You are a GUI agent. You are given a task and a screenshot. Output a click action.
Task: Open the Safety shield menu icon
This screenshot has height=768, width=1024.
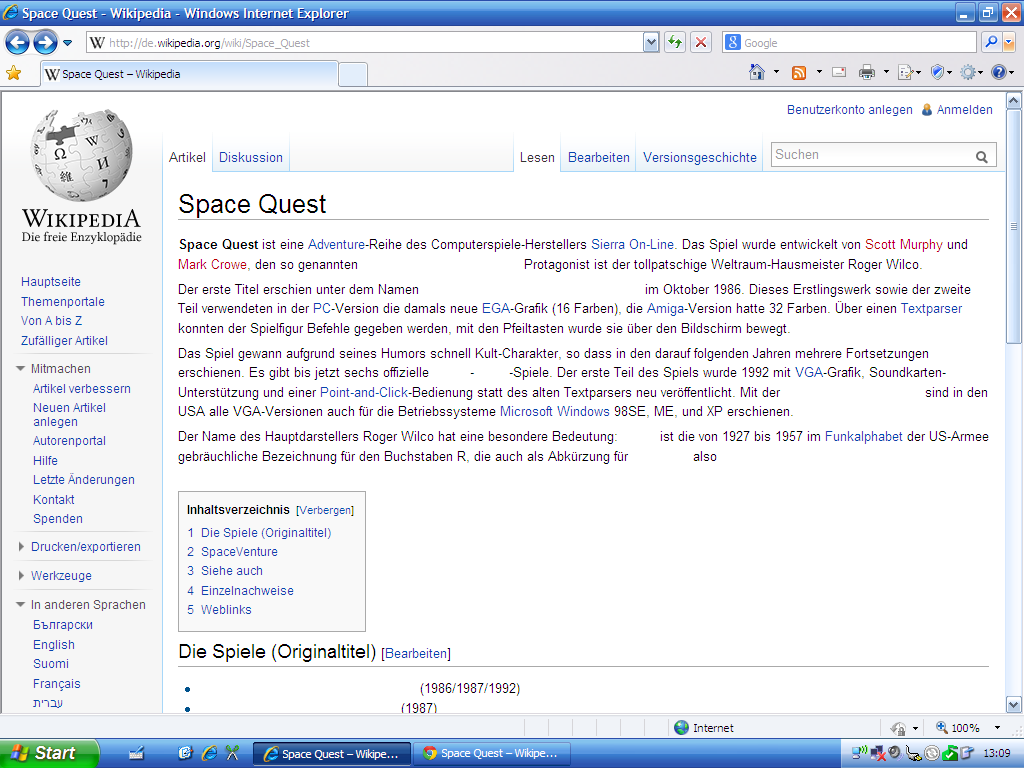tap(940, 72)
